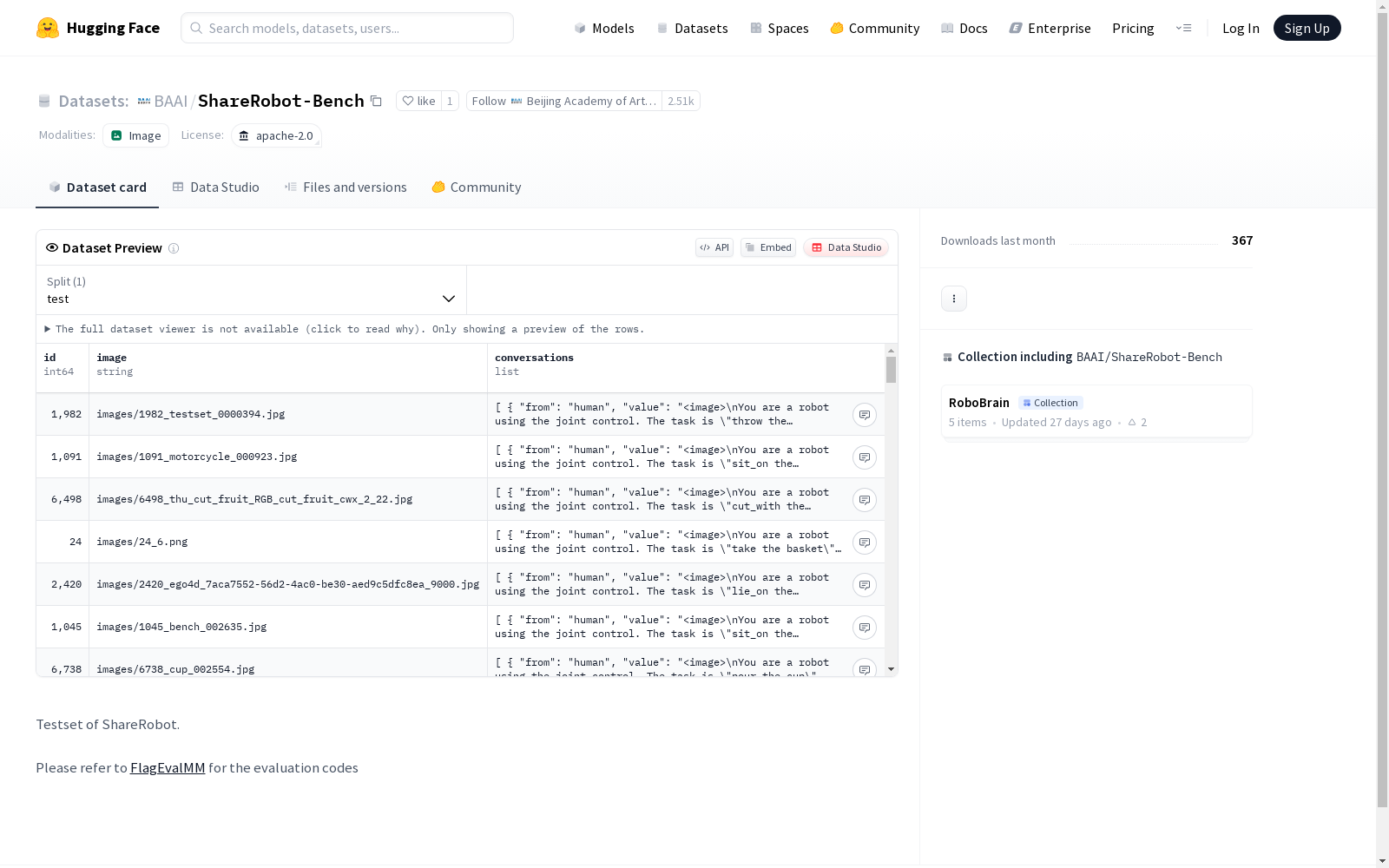This screenshot has width=1389, height=868.
Task: Click the page scrollbar down arrow
Action: [1382, 861]
